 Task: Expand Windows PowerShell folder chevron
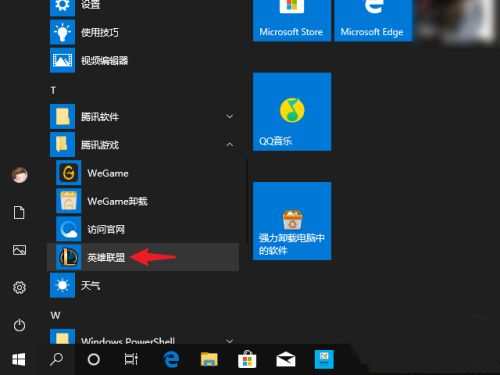pyautogui.click(x=230, y=341)
